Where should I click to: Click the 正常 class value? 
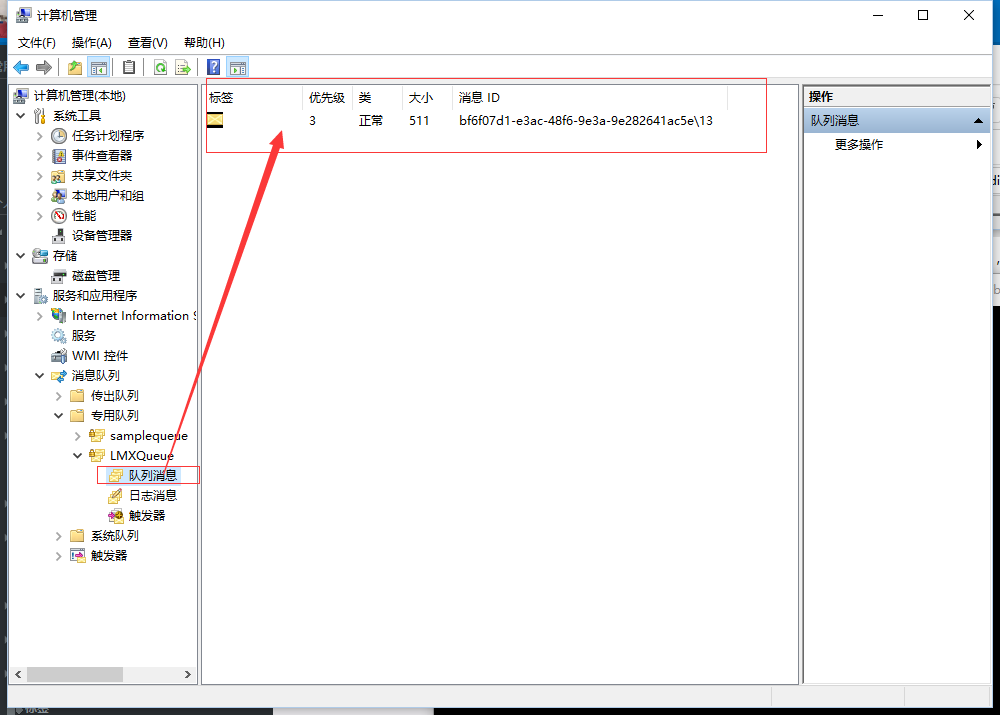tap(371, 121)
